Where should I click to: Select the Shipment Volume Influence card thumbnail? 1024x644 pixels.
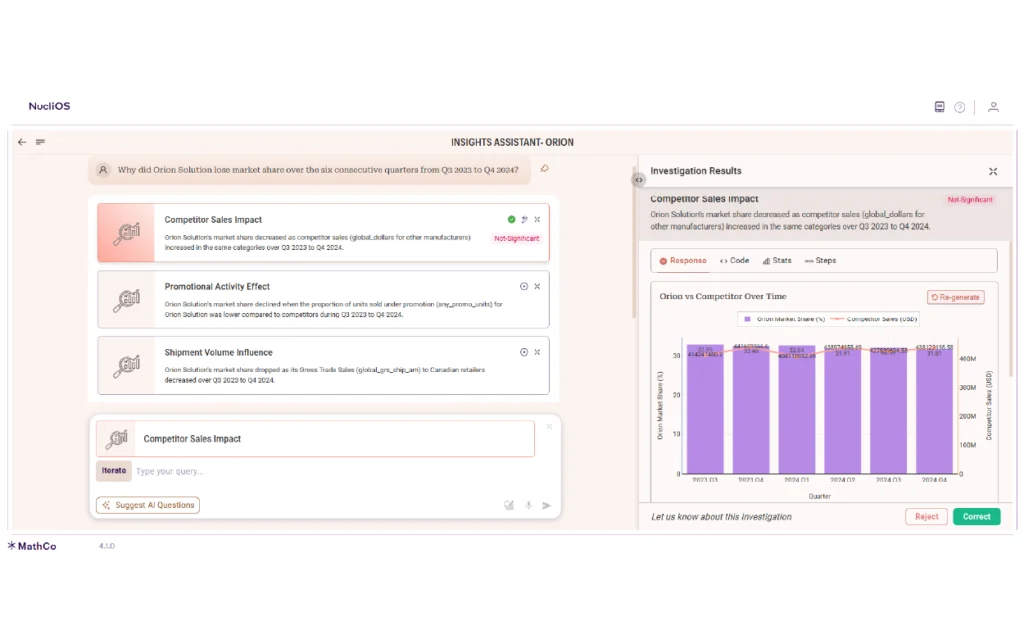pyautogui.click(x=126, y=366)
